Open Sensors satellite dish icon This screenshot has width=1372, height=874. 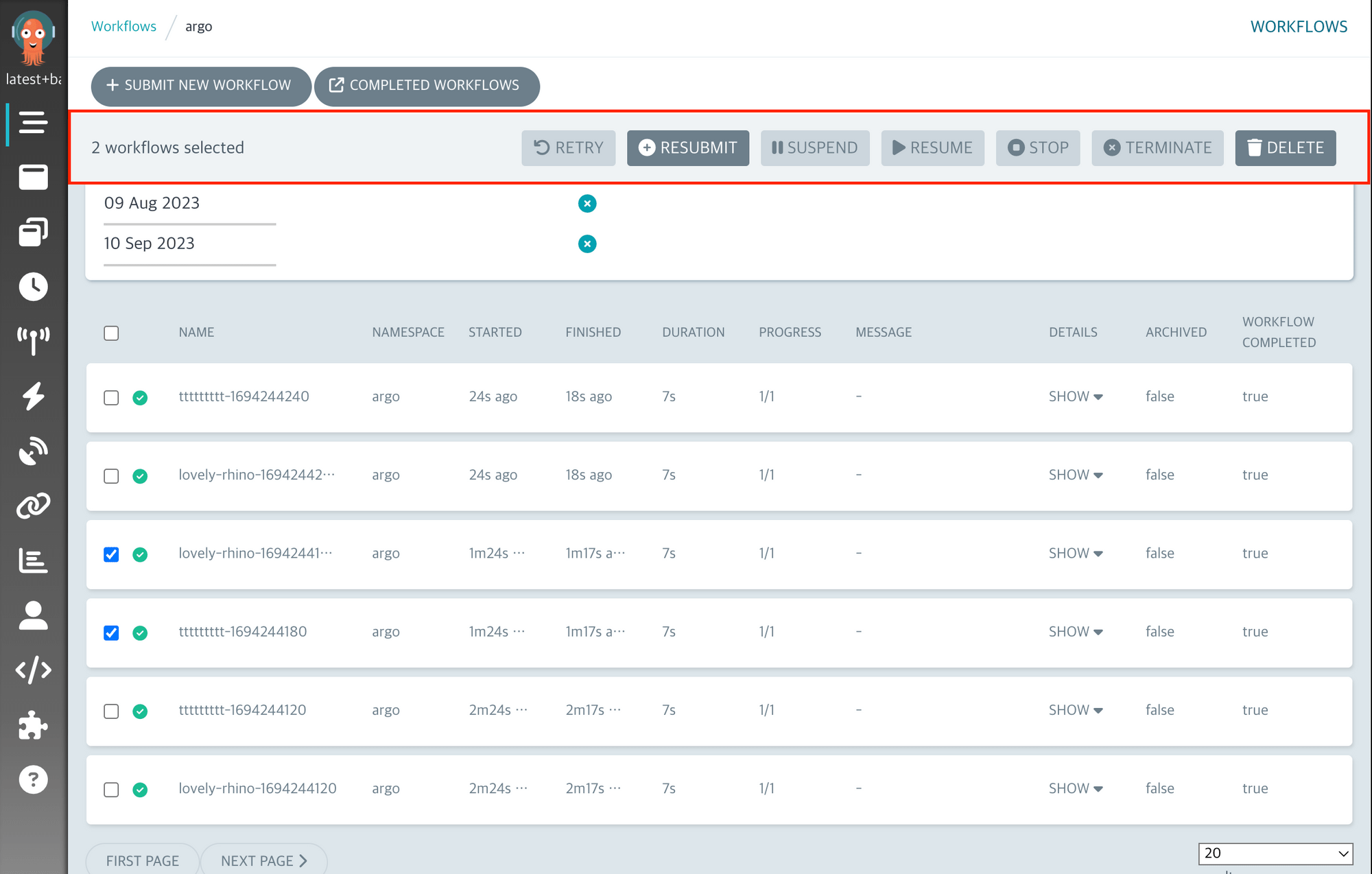[x=33, y=451]
